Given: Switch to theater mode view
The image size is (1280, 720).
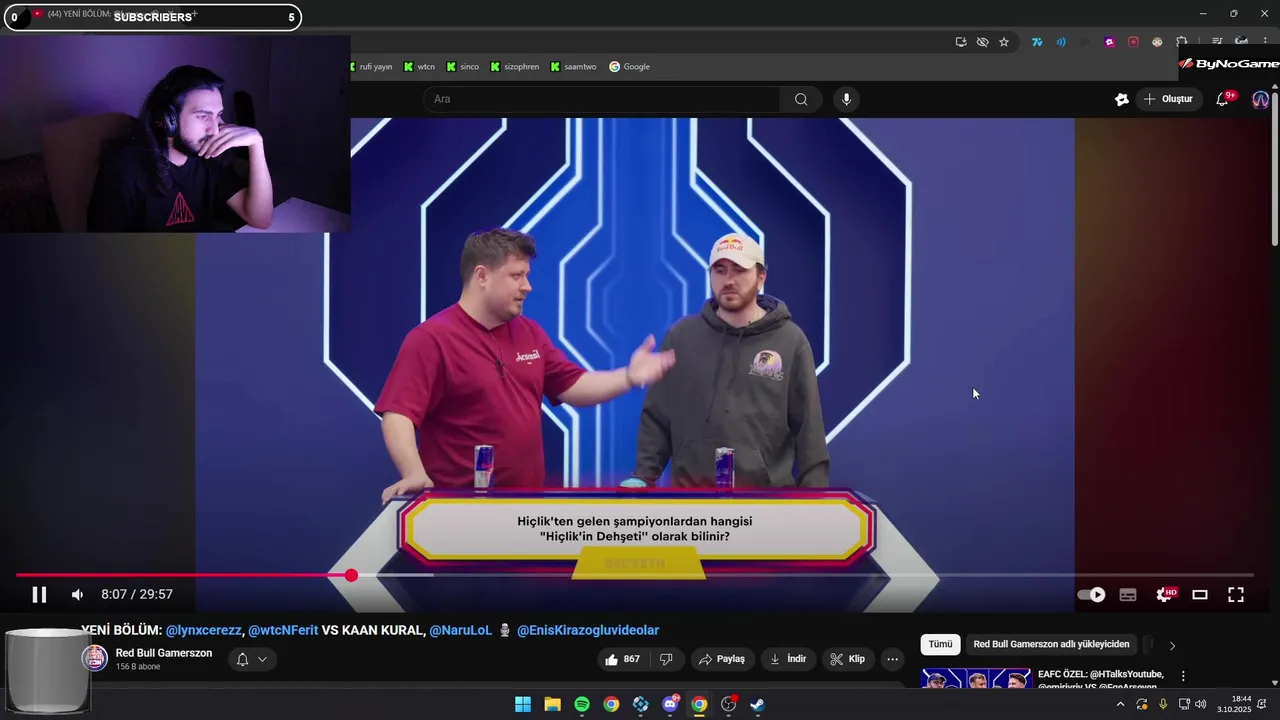Looking at the screenshot, I should (x=1200, y=595).
